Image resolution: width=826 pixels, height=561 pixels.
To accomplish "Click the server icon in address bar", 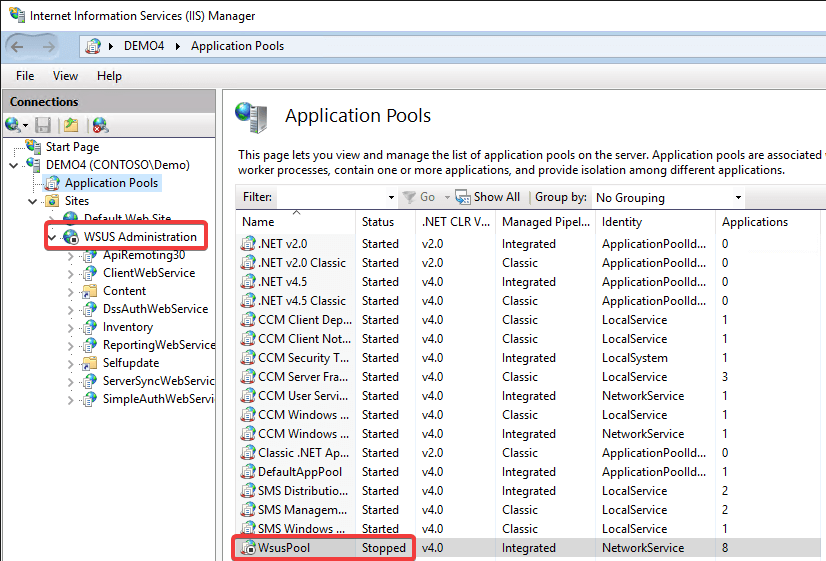I will [93, 46].
